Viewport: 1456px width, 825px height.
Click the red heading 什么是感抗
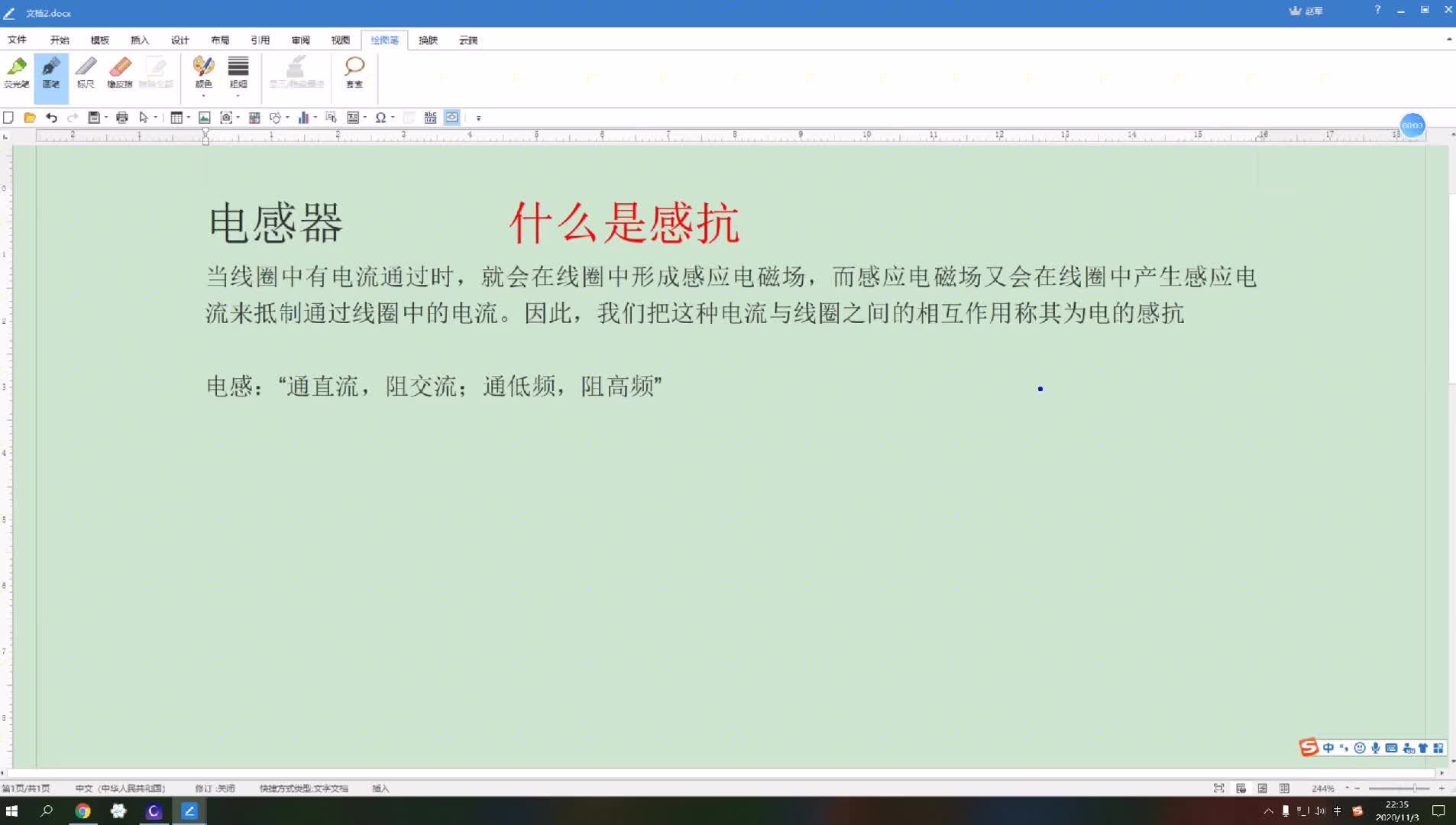coord(624,223)
